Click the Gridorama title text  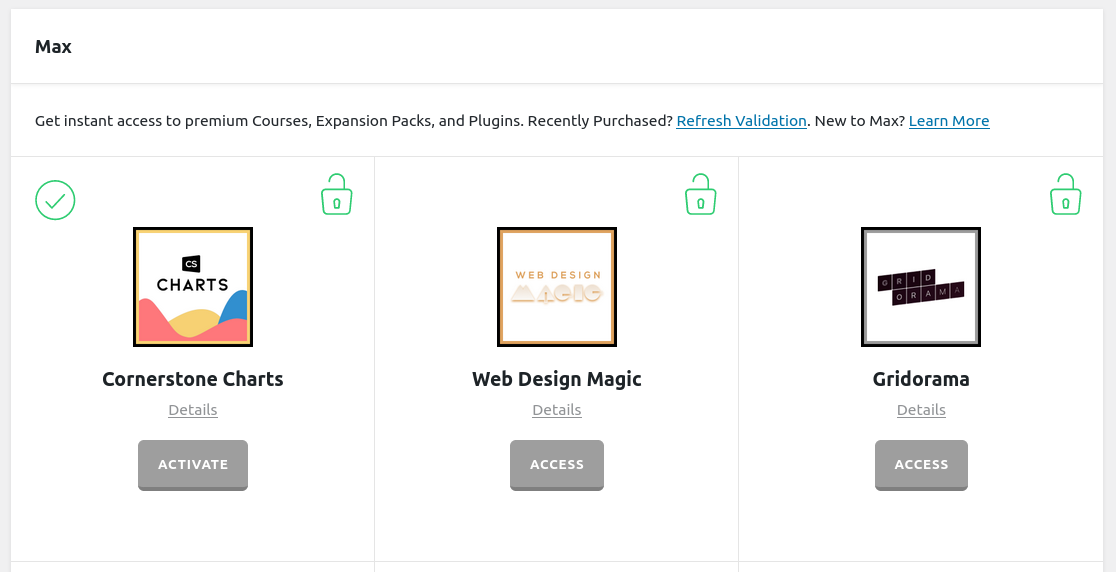pyautogui.click(x=921, y=379)
